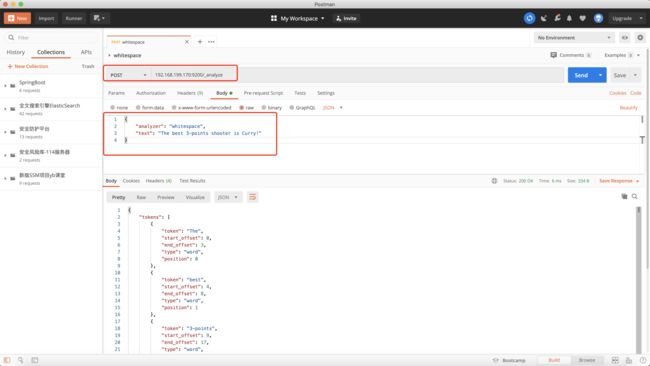Open the Params request tab

(x=116, y=93)
